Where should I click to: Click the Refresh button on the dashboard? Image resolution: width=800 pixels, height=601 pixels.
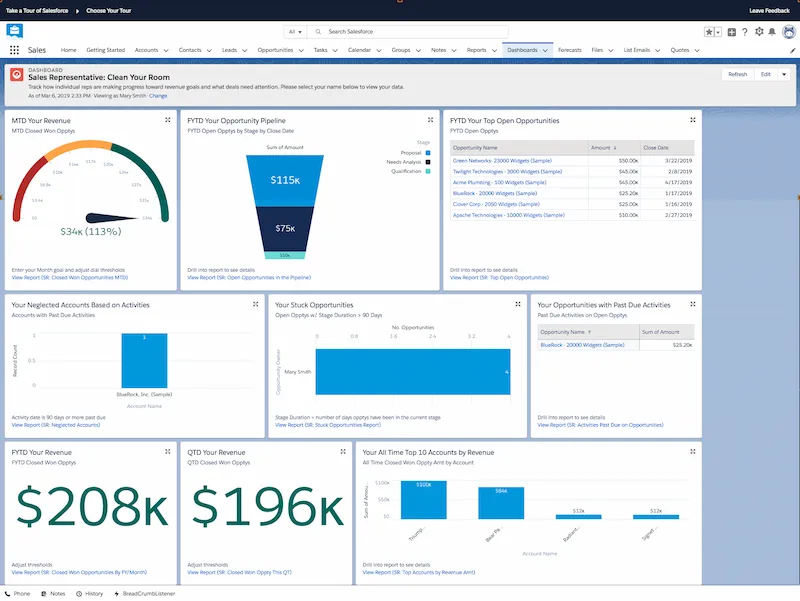pos(740,74)
